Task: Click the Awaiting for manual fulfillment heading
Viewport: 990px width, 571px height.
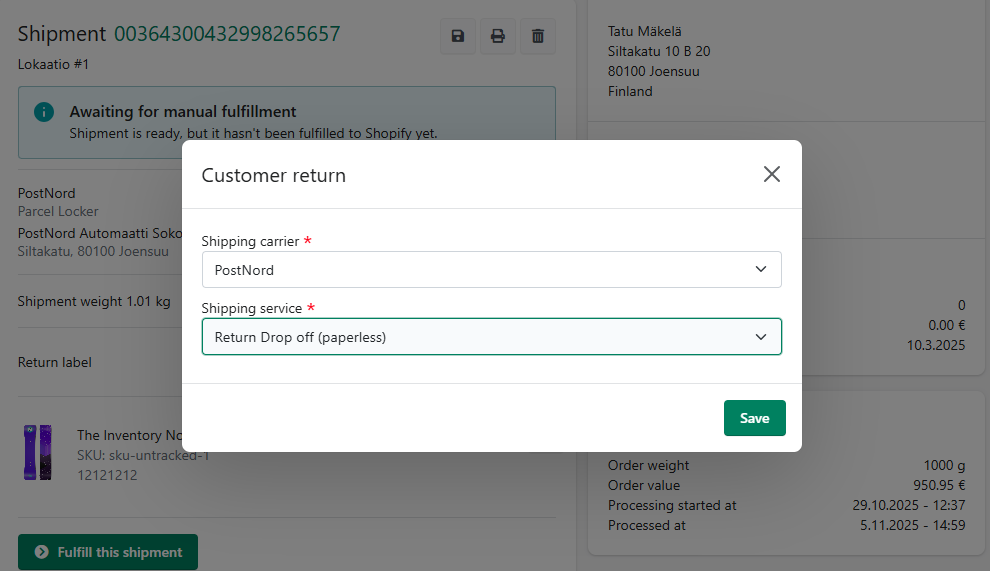Action: [x=182, y=112]
